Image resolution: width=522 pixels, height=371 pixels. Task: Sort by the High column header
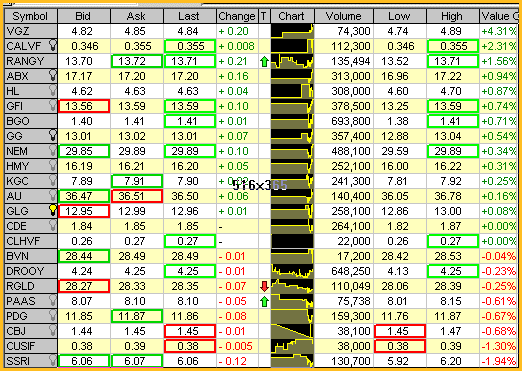click(453, 16)
